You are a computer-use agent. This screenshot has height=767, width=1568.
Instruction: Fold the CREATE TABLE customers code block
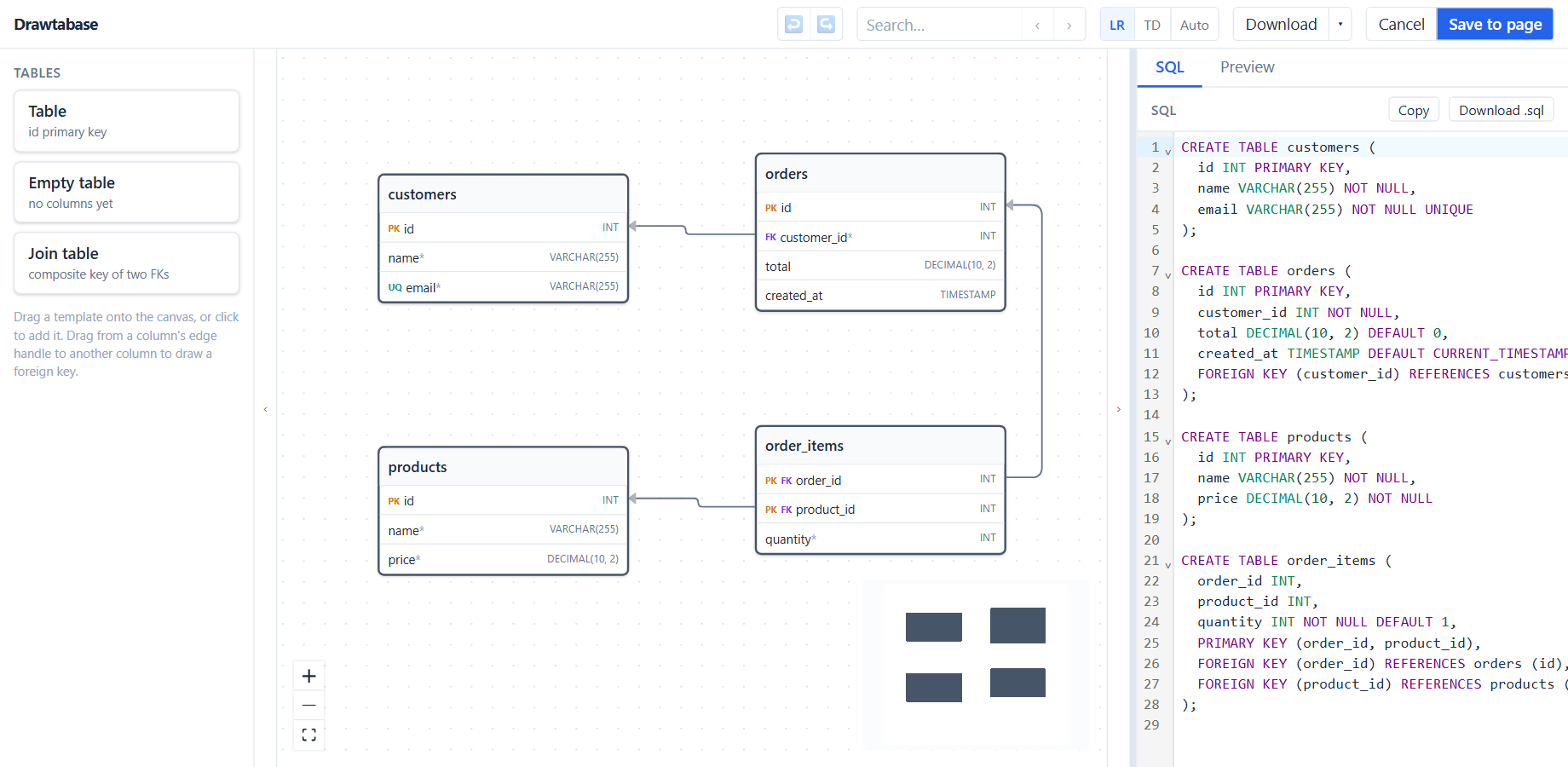pyautogui.click(x=1168, y=152)
